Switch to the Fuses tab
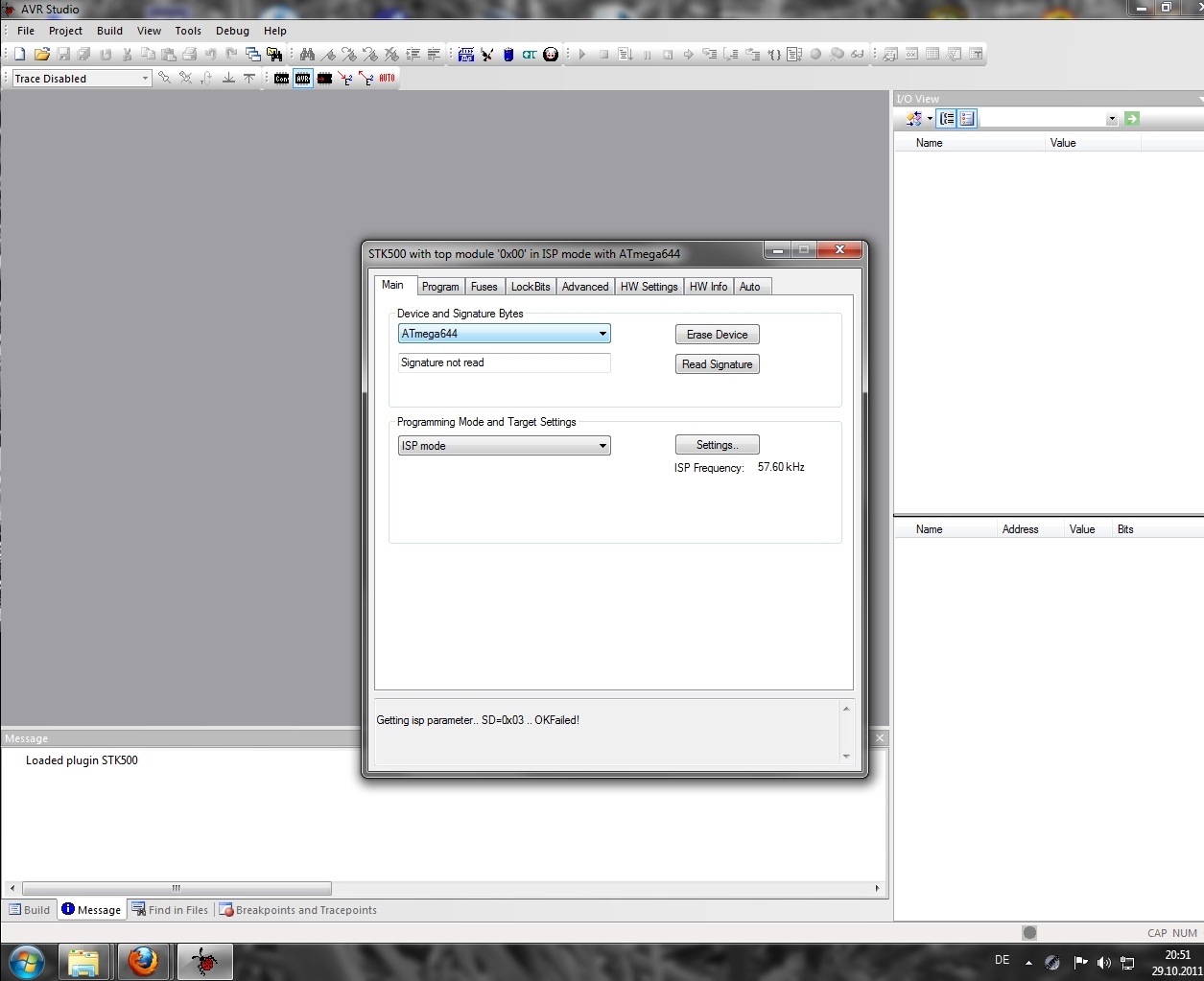Screen dimensions: 1204x981 (484, 287)
